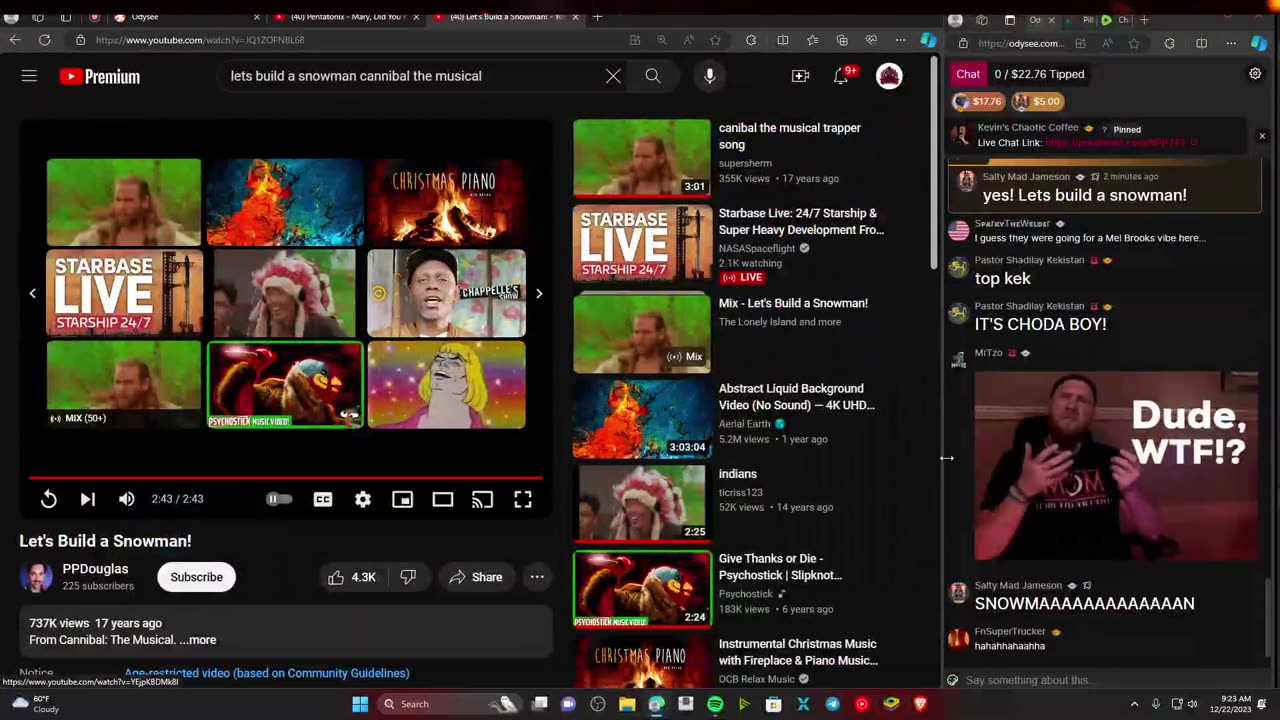Open the three-dot more actions menu

click(x=537, y=577)
